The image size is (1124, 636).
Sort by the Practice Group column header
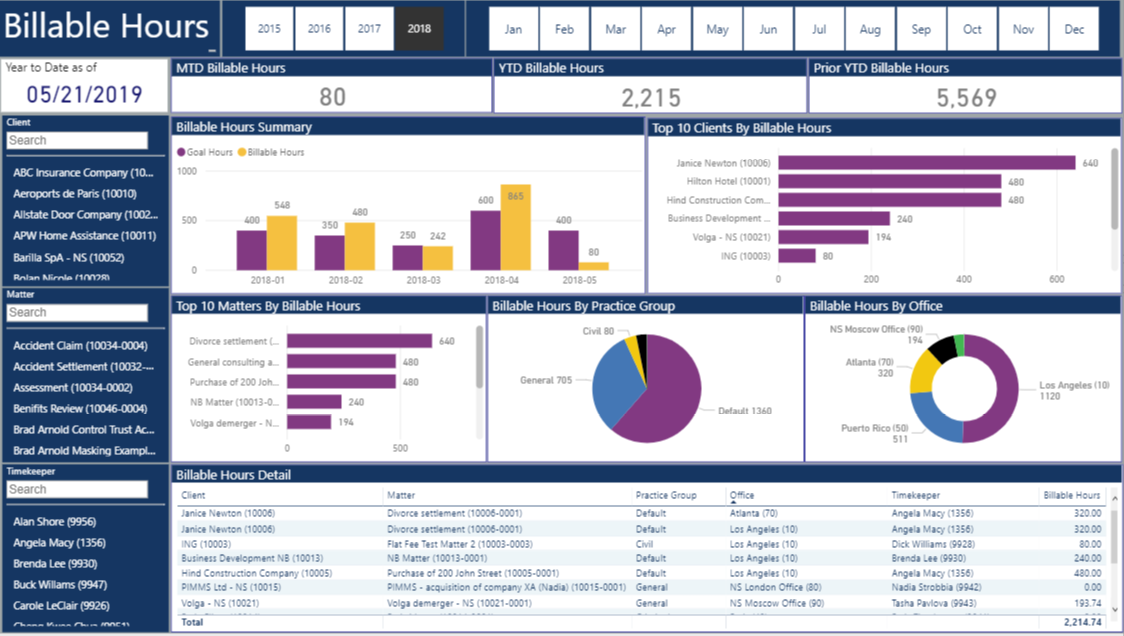[666, 495]
